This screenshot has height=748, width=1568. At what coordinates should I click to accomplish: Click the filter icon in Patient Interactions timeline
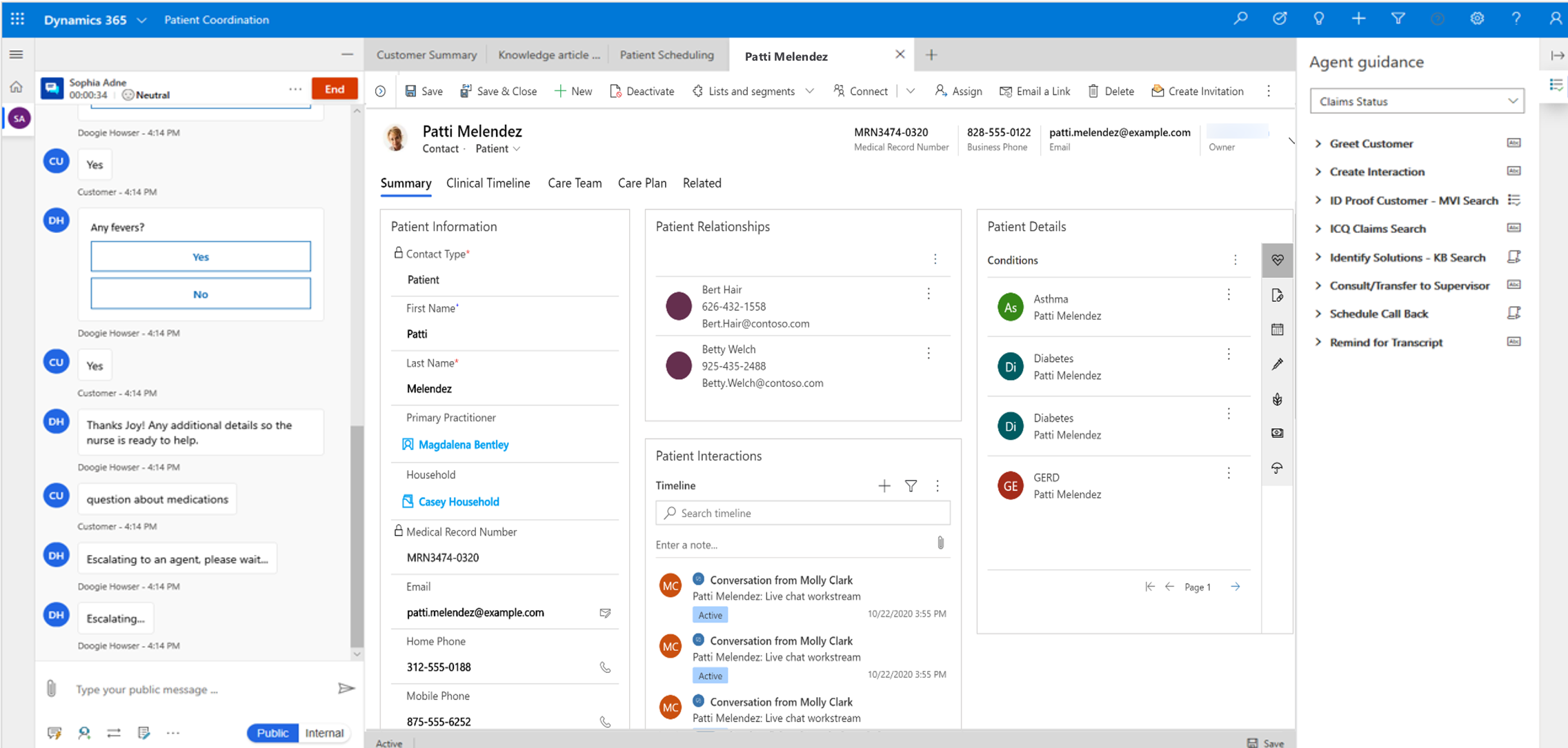911,486
